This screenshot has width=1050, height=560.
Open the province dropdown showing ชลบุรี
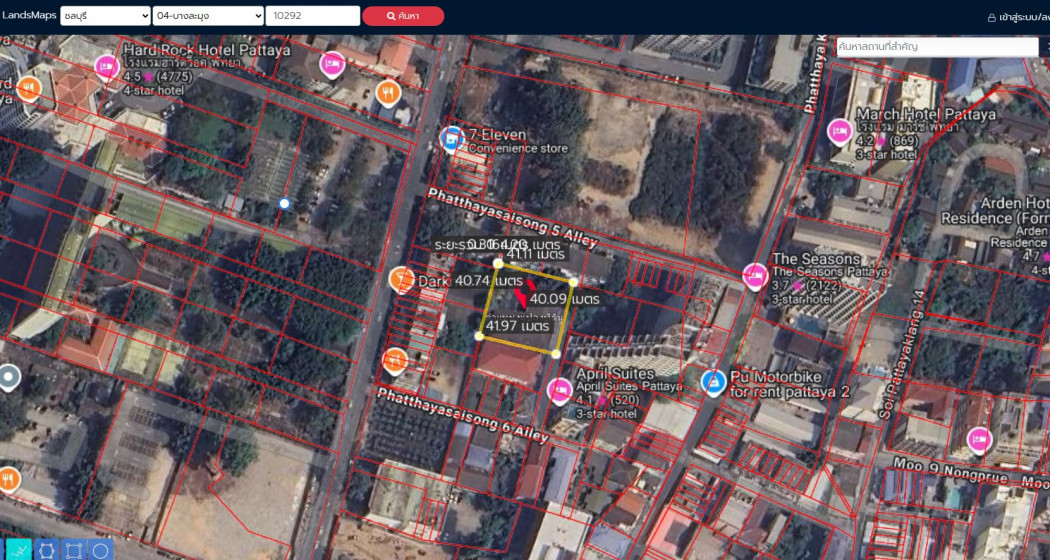[x=105, y=16]
